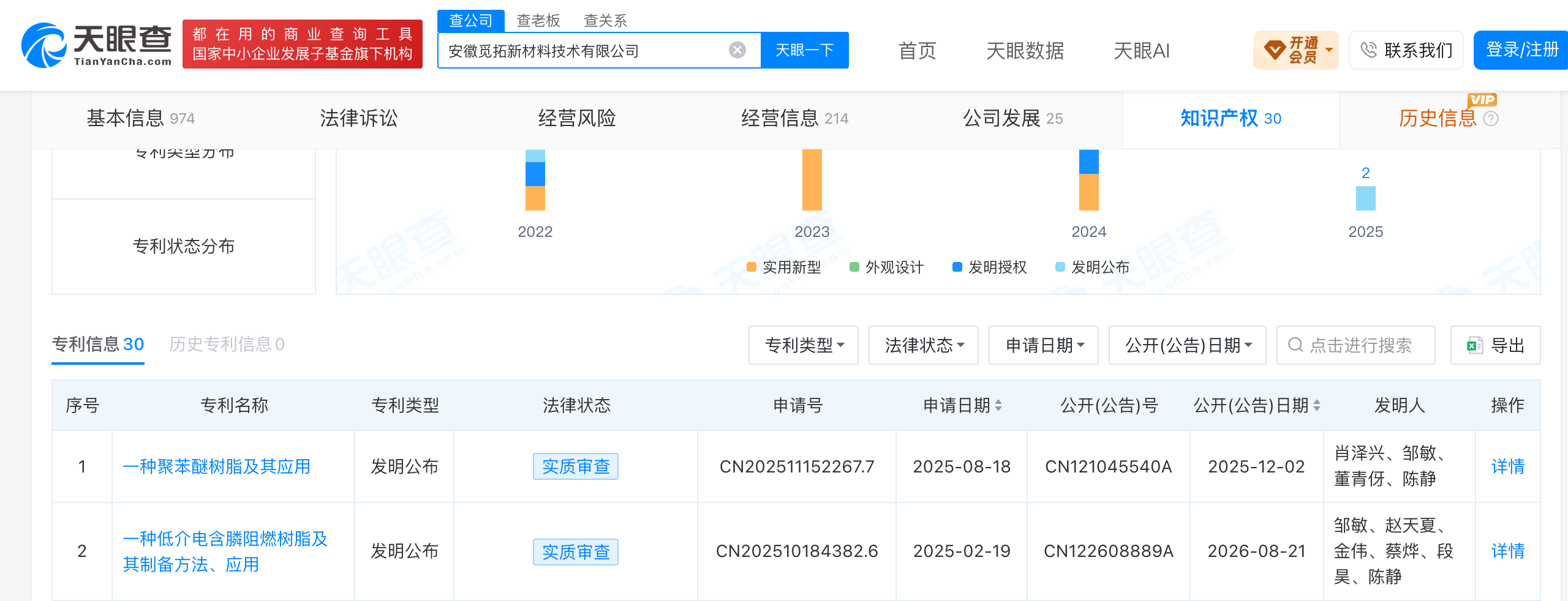Open 天眼数据 in navigation
1568x601 pixels.
[1025, 51]
